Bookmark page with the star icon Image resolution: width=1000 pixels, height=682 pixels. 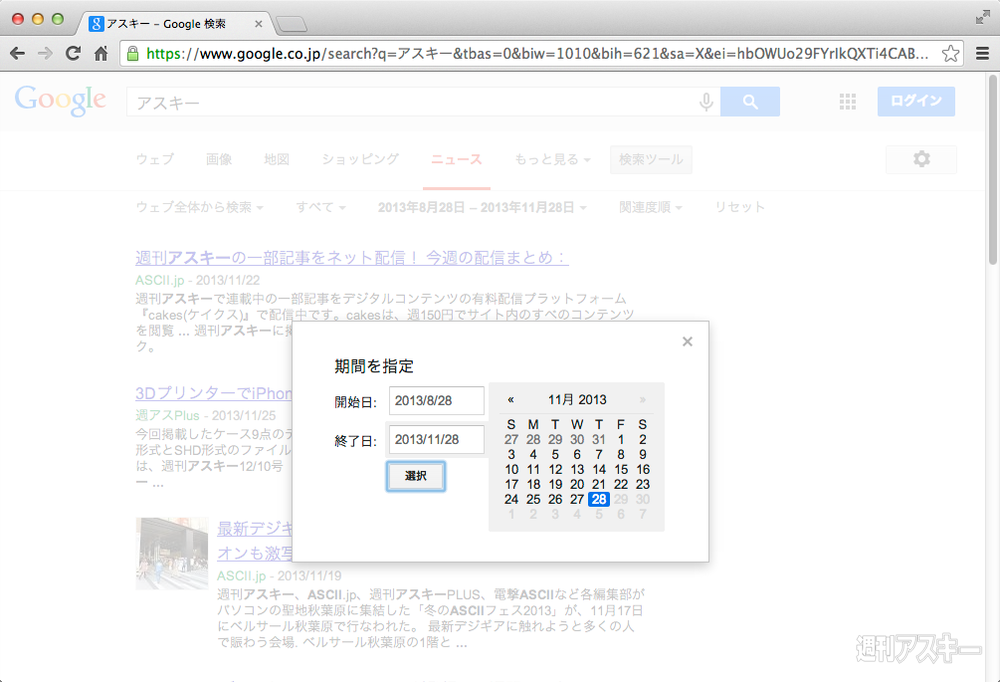click(950, 54)
